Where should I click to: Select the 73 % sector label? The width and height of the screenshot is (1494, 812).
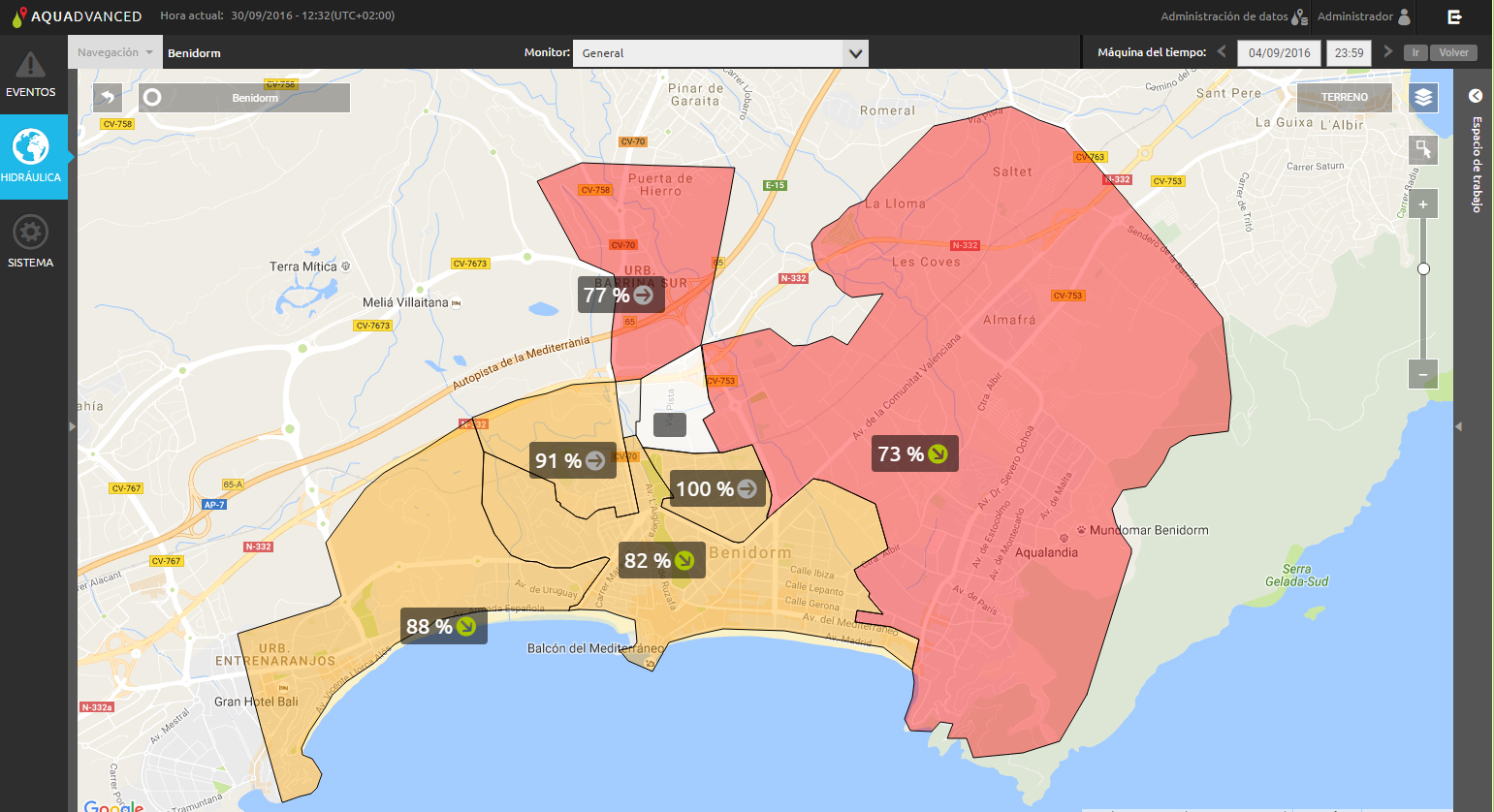coord(913,454)
